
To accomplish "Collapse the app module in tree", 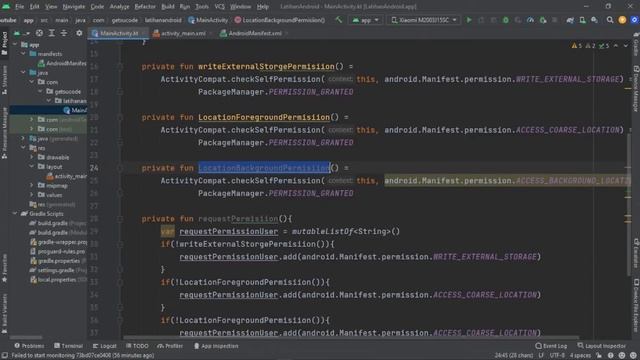I will point(15,44).
